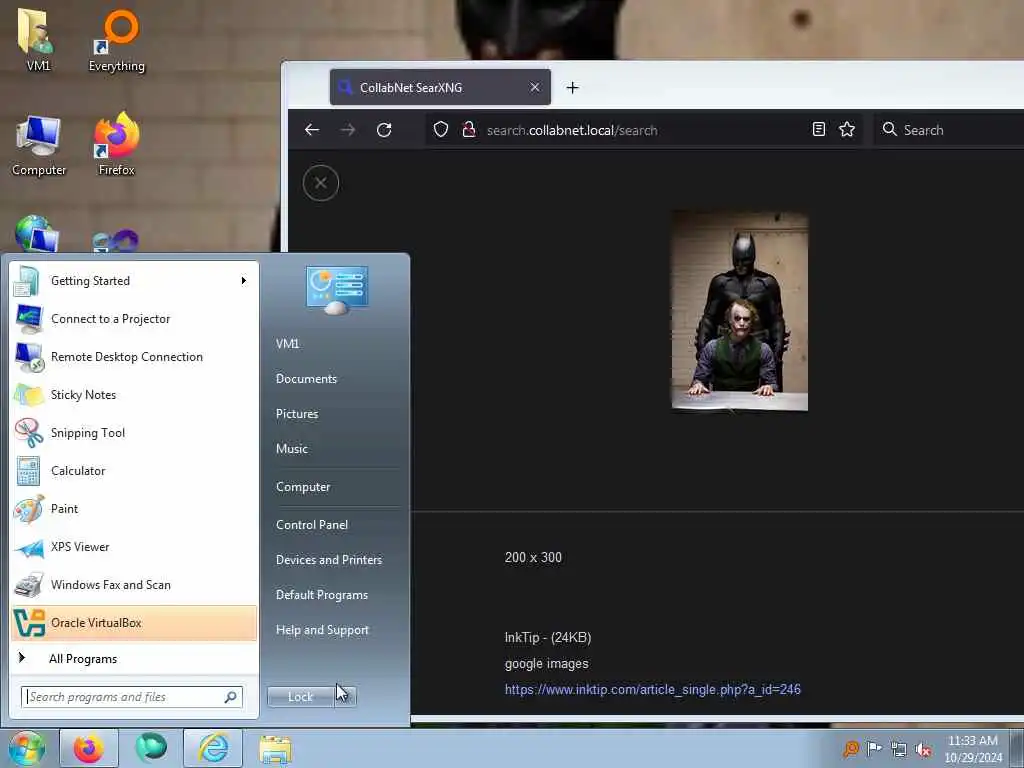Open Action Center flag in system tray
The height and width of the screenshot is (768, 1024).
coord(874,748)
